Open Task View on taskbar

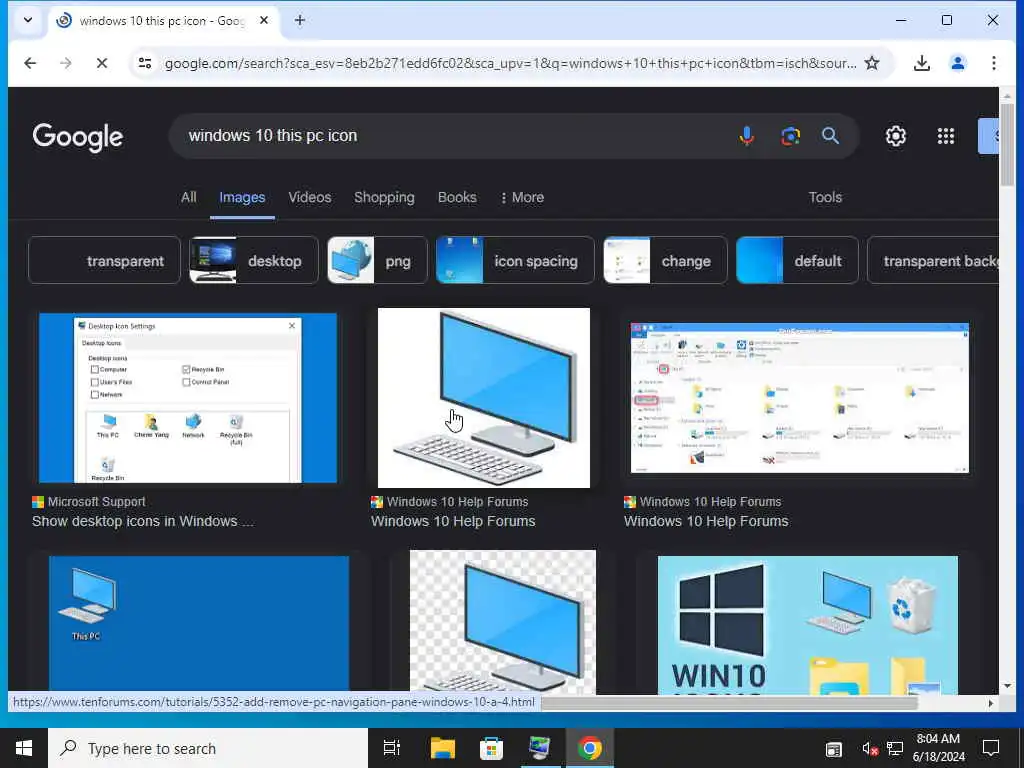pyautogui.click(x=392, y=748)
